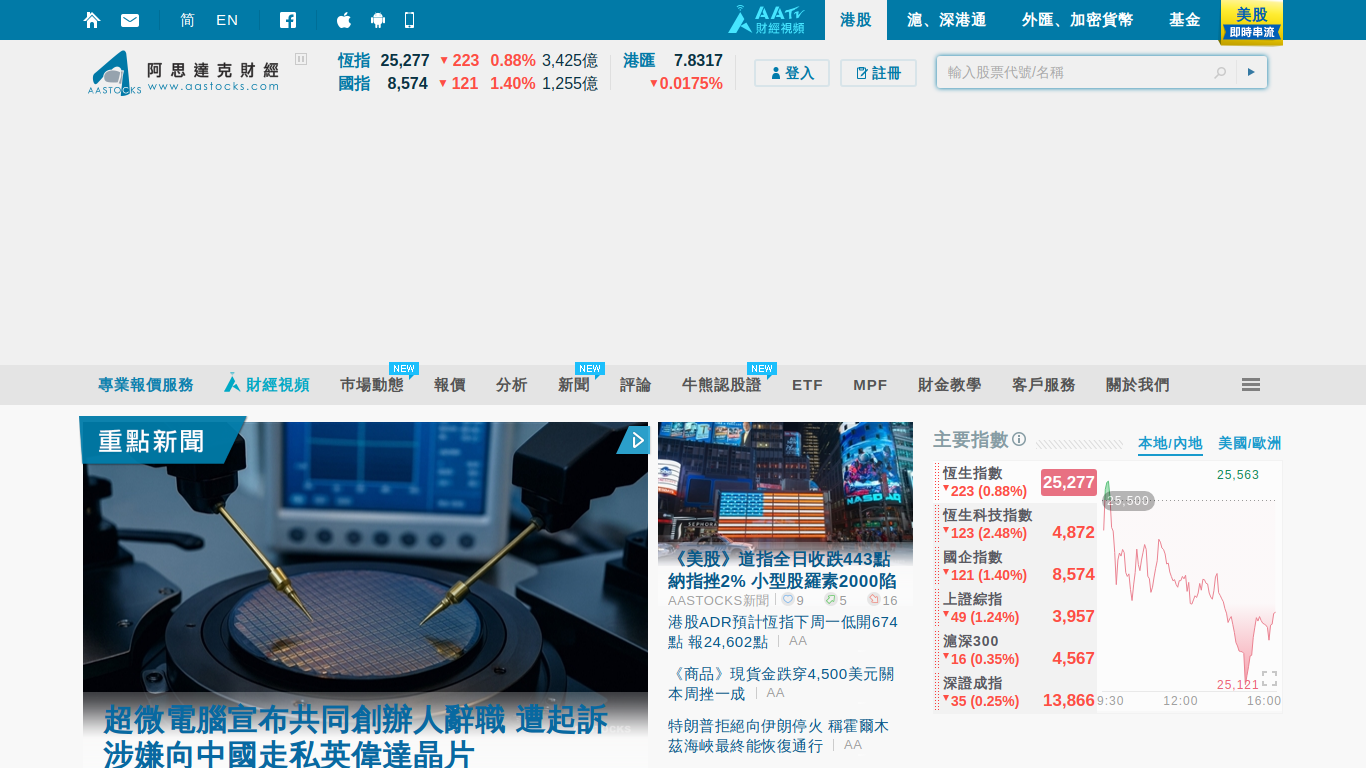Click the 登入 login button
The height and width of the screenshot is (768, 1366).
click(792, 73)
